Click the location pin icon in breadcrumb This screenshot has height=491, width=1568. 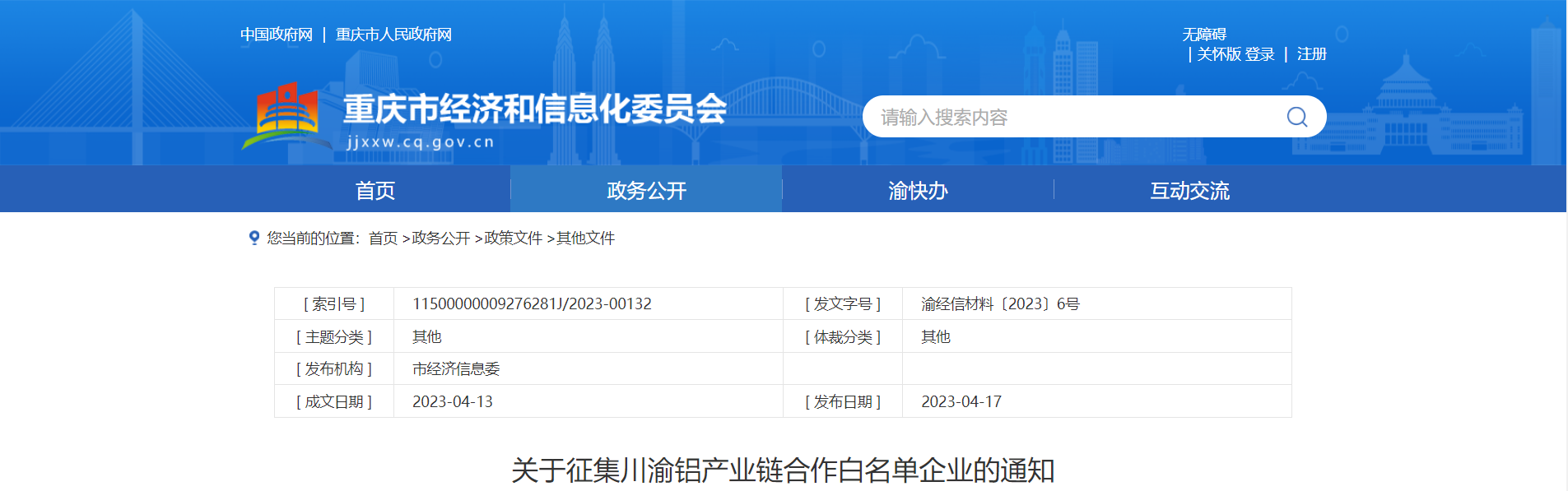pyautogui.click(x=254, y=238)
